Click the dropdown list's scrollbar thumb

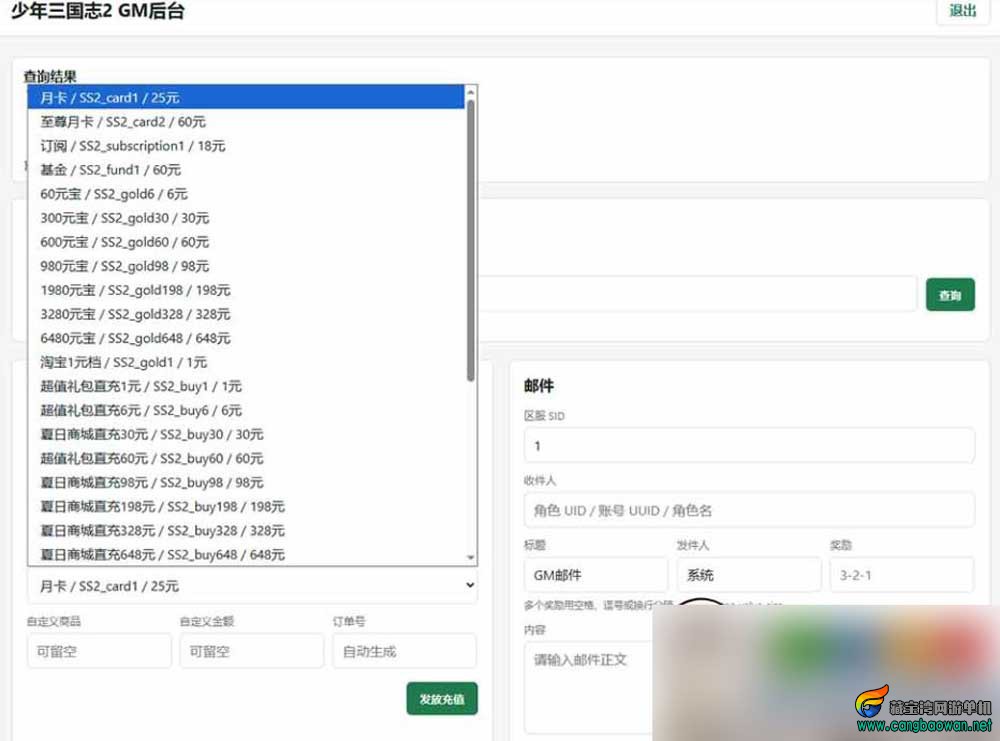[x=471, y=240]
